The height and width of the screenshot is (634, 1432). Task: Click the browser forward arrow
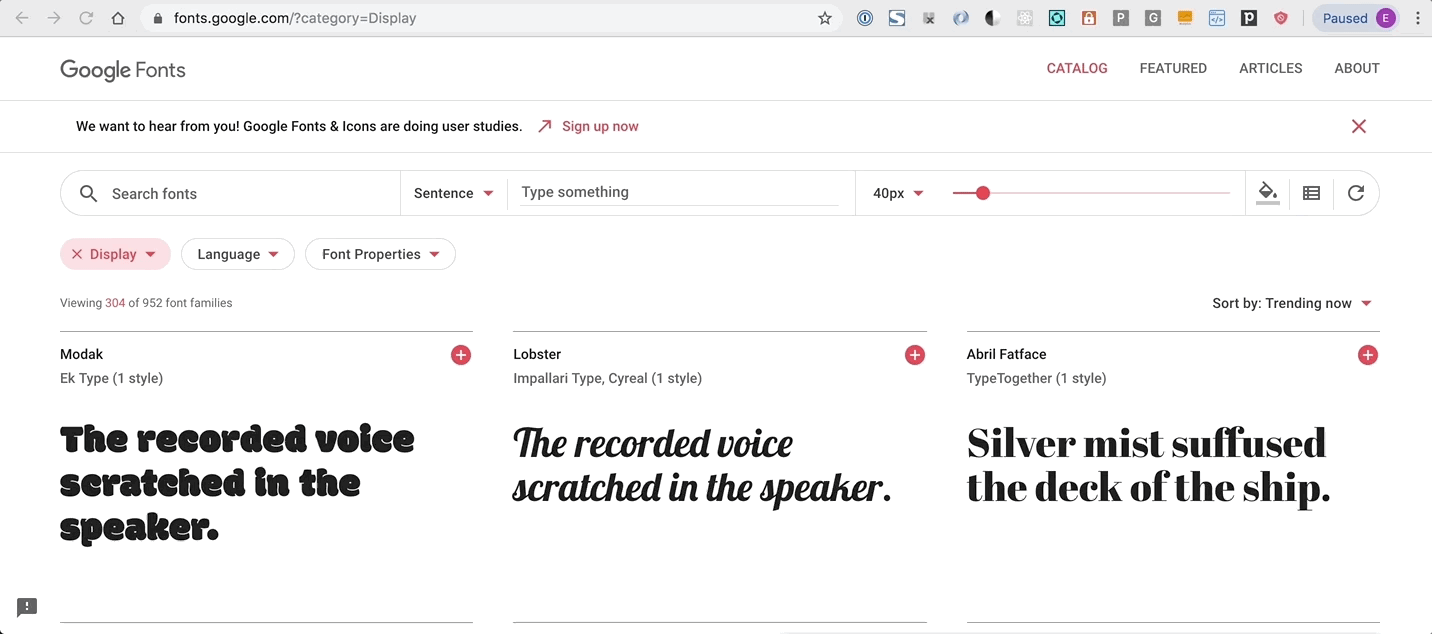[x=54, y=18]
